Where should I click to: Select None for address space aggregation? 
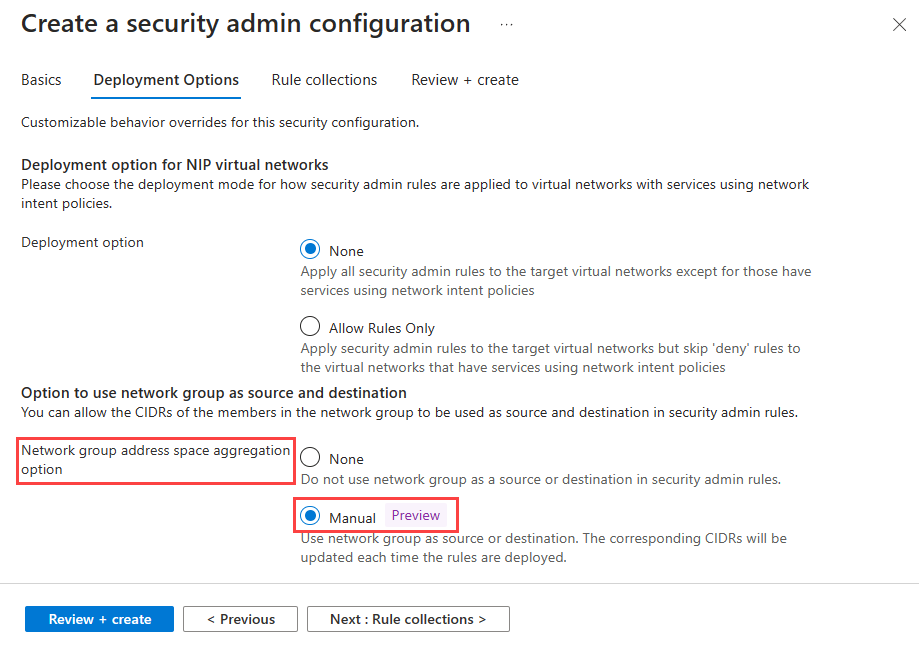point(310,458)
